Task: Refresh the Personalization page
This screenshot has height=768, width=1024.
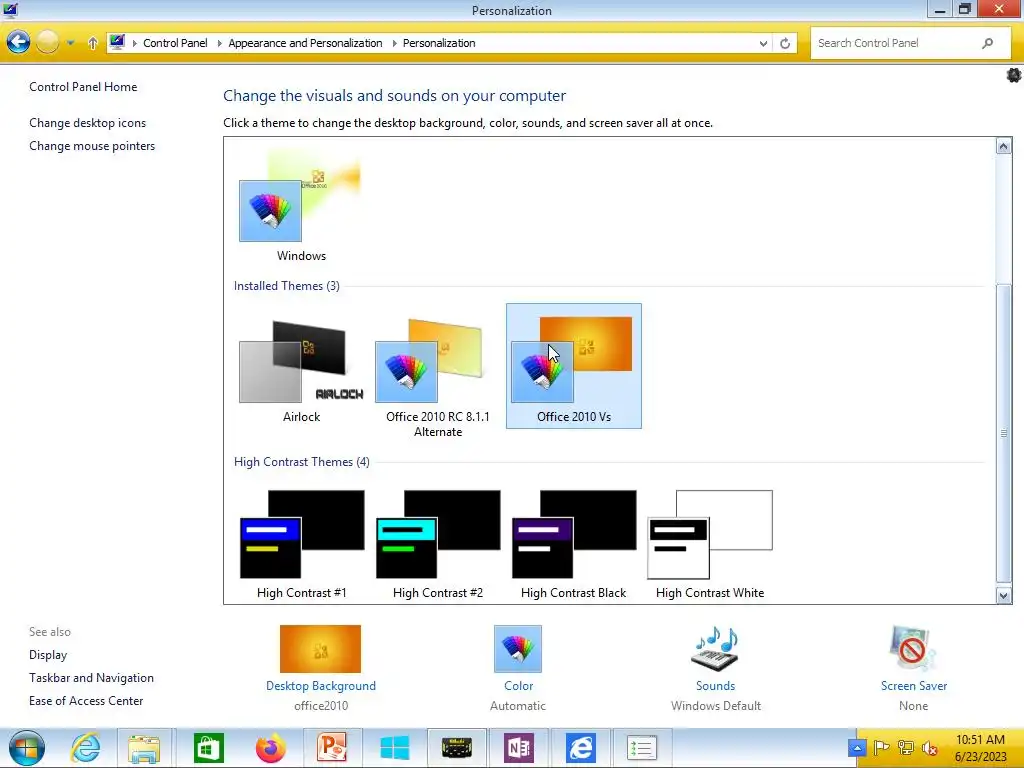Action: (785, 43)
